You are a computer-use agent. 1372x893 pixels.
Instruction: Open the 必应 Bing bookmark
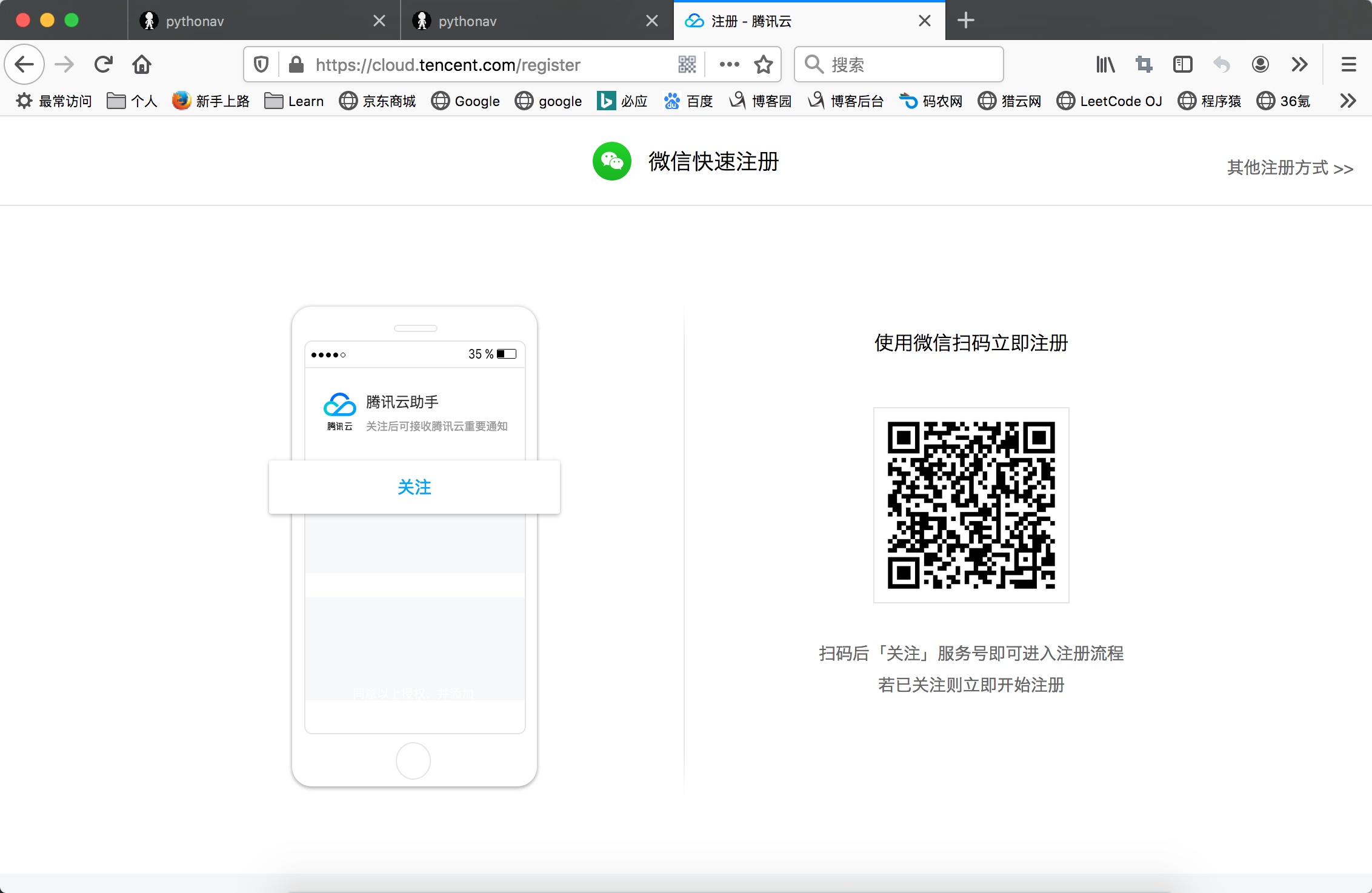coord(622,101)
